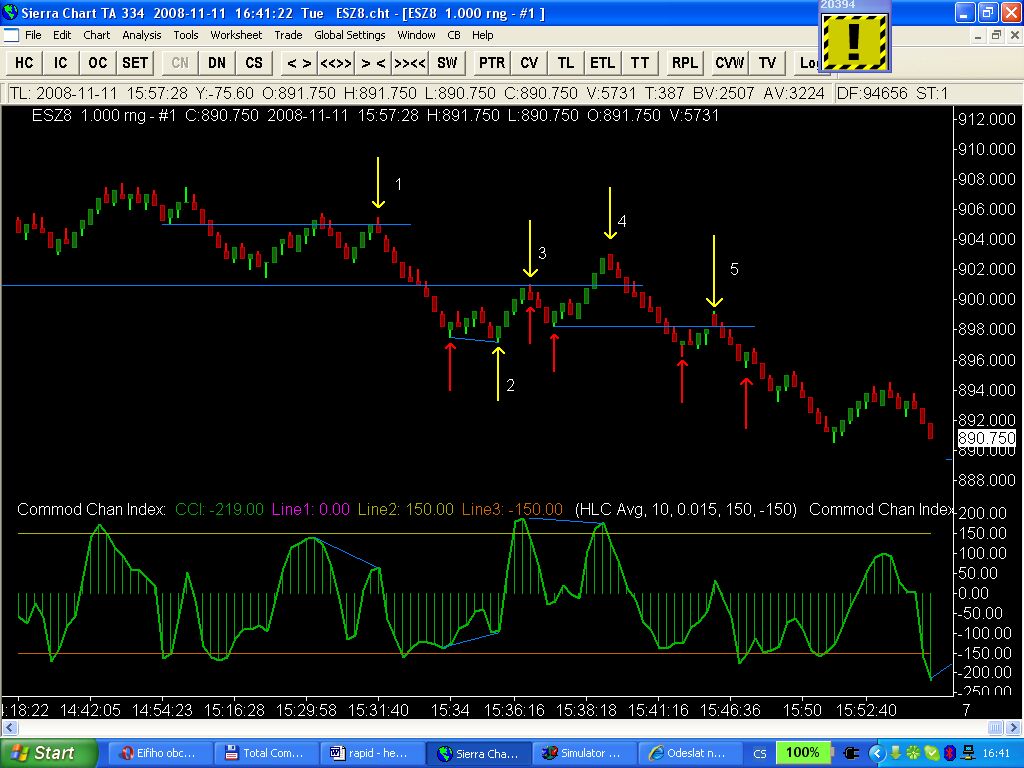Screen dimensions: 1024x768
Task: Click the compress bar spacing button
Action: point(374,63)
